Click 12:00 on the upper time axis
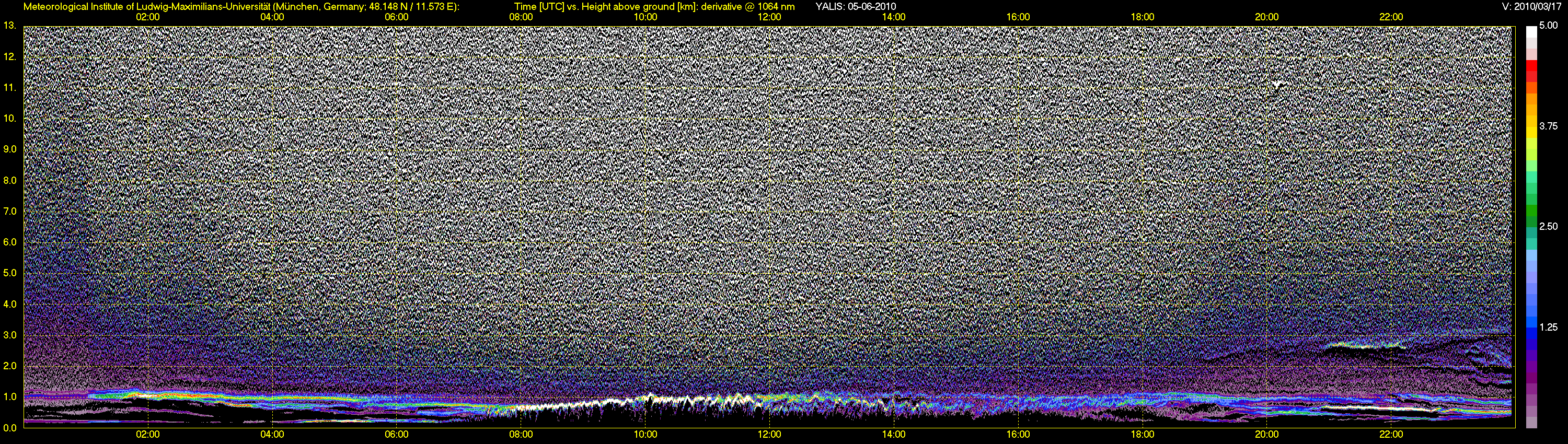This screenshot has width=1568, height=444. coord(769,17)
